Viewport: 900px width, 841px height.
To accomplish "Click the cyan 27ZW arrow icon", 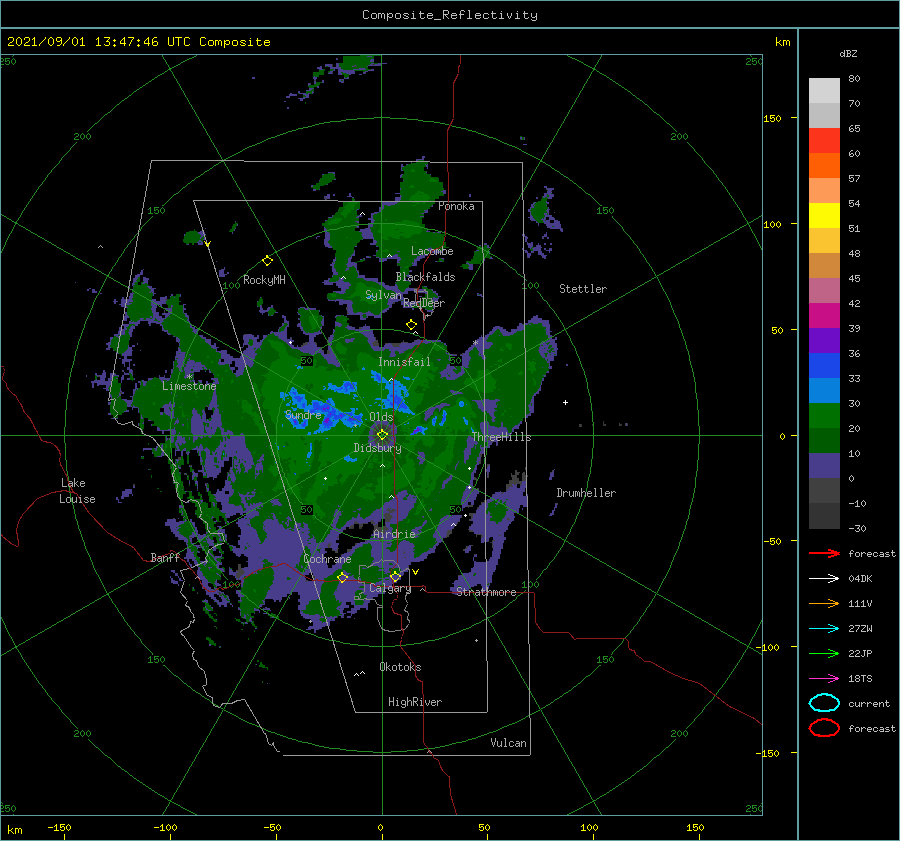I will point(824,629).
